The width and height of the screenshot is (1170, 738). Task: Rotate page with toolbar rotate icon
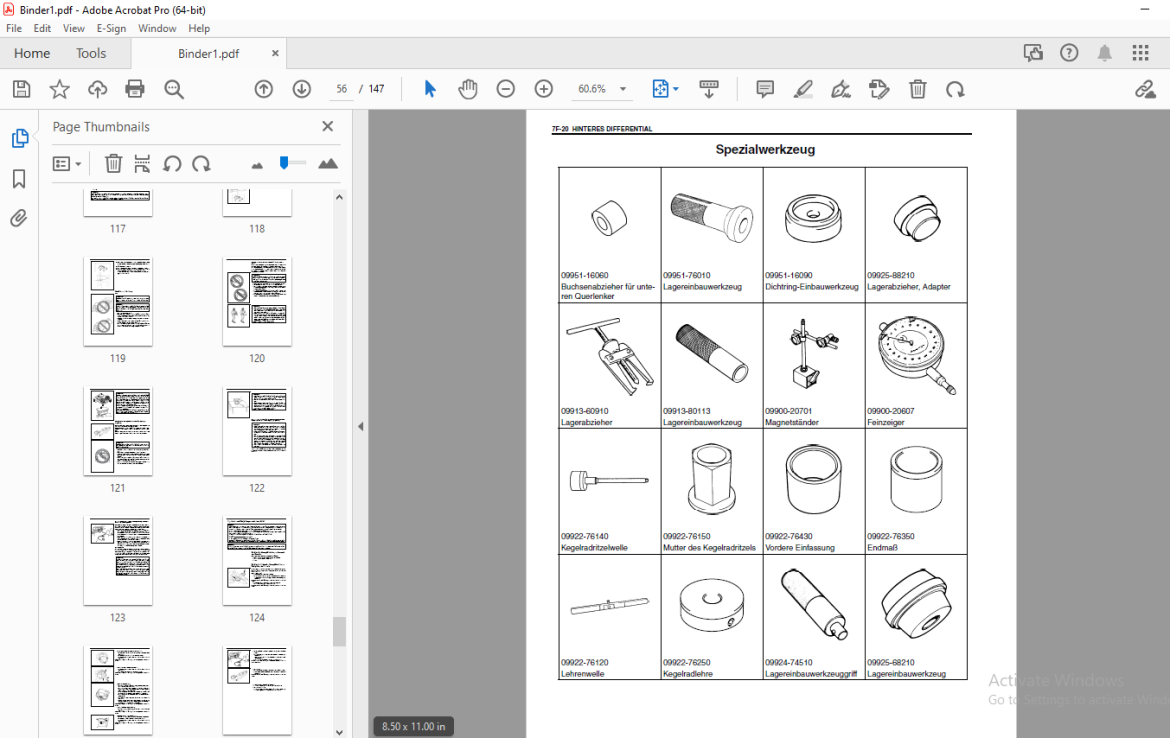click(x=955, y=90)
